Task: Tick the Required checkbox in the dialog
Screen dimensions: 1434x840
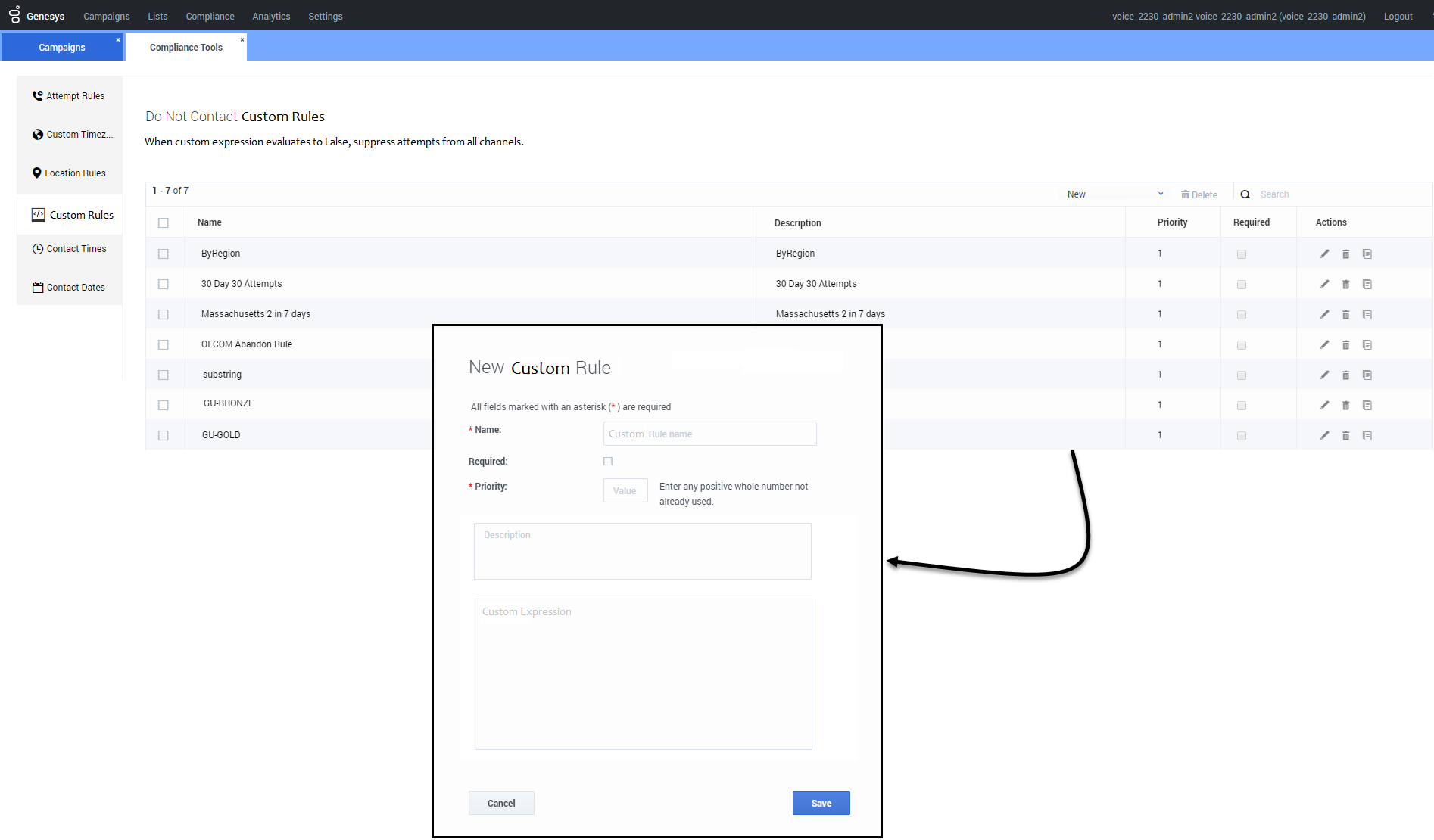Action: (607, 462)
